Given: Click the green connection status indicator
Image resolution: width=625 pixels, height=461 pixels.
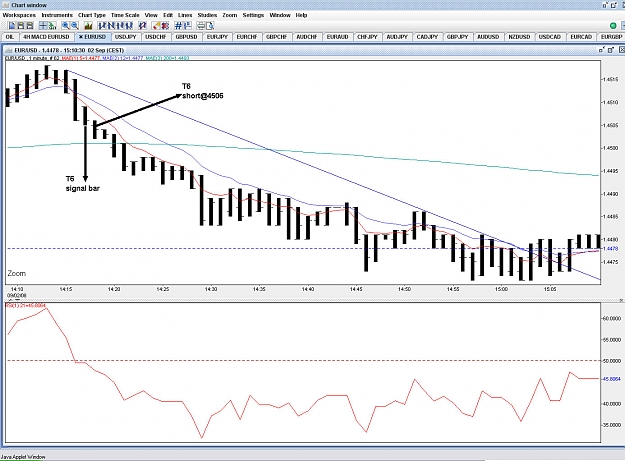Looking at the screenshot, I should click(x=613, y=26).
